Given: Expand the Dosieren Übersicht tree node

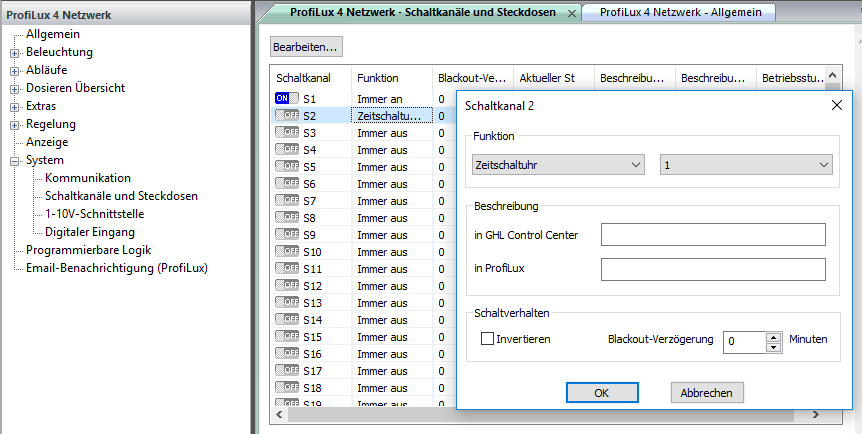Looking at the screenshot, I should [14, 89].
